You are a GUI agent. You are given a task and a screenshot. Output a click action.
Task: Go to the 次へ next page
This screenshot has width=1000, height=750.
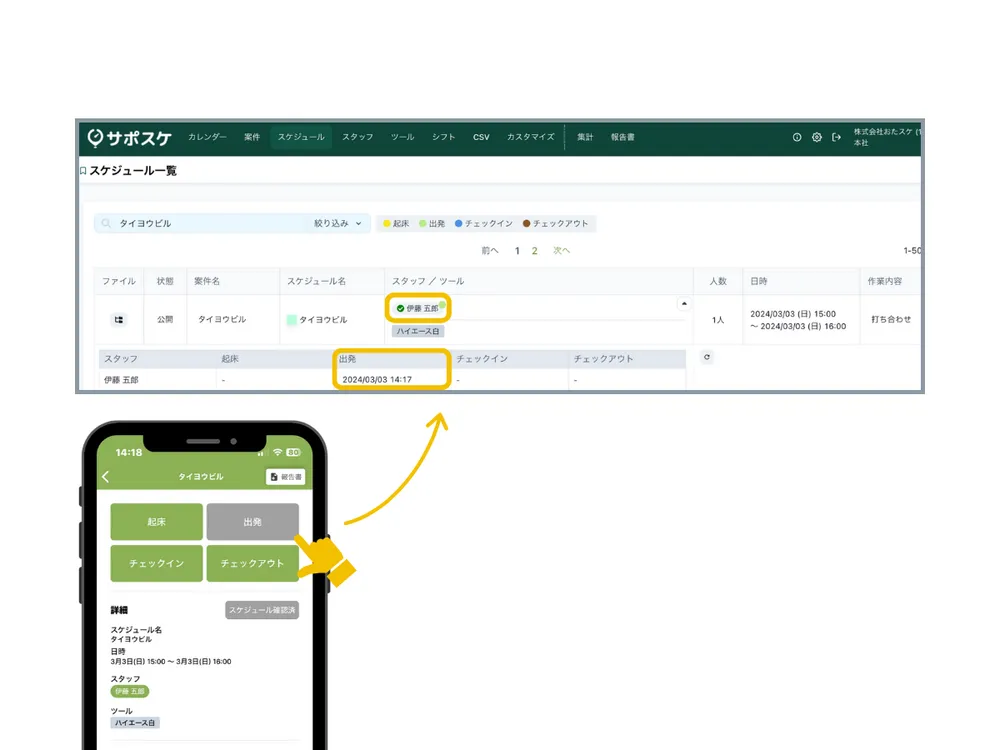(x=561, y=251)
